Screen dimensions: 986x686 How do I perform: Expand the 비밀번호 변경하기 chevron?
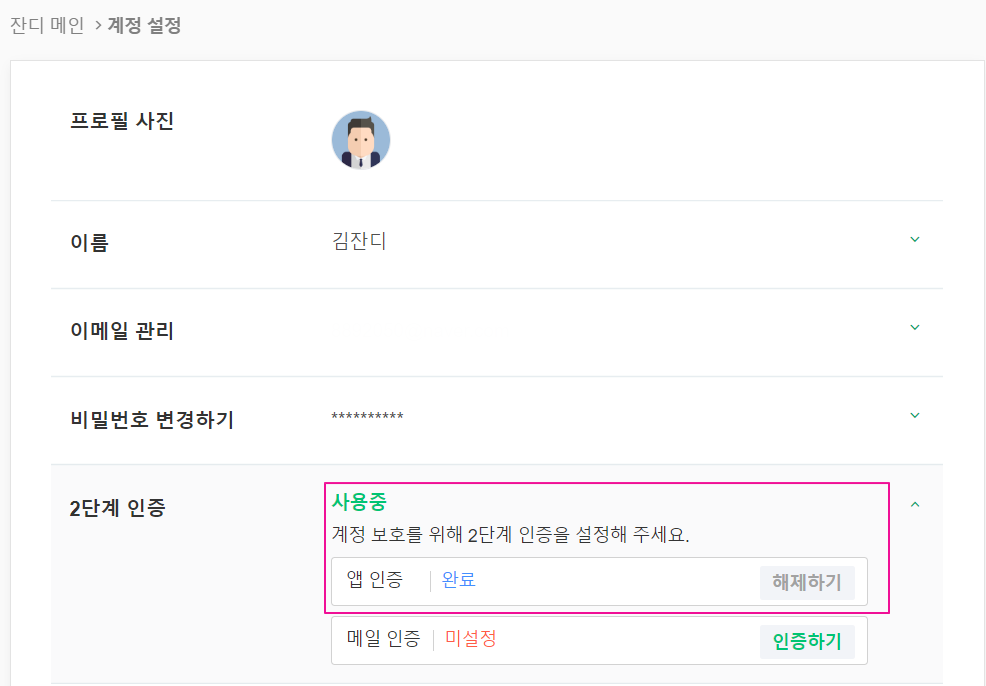click(x=914, y=415)
